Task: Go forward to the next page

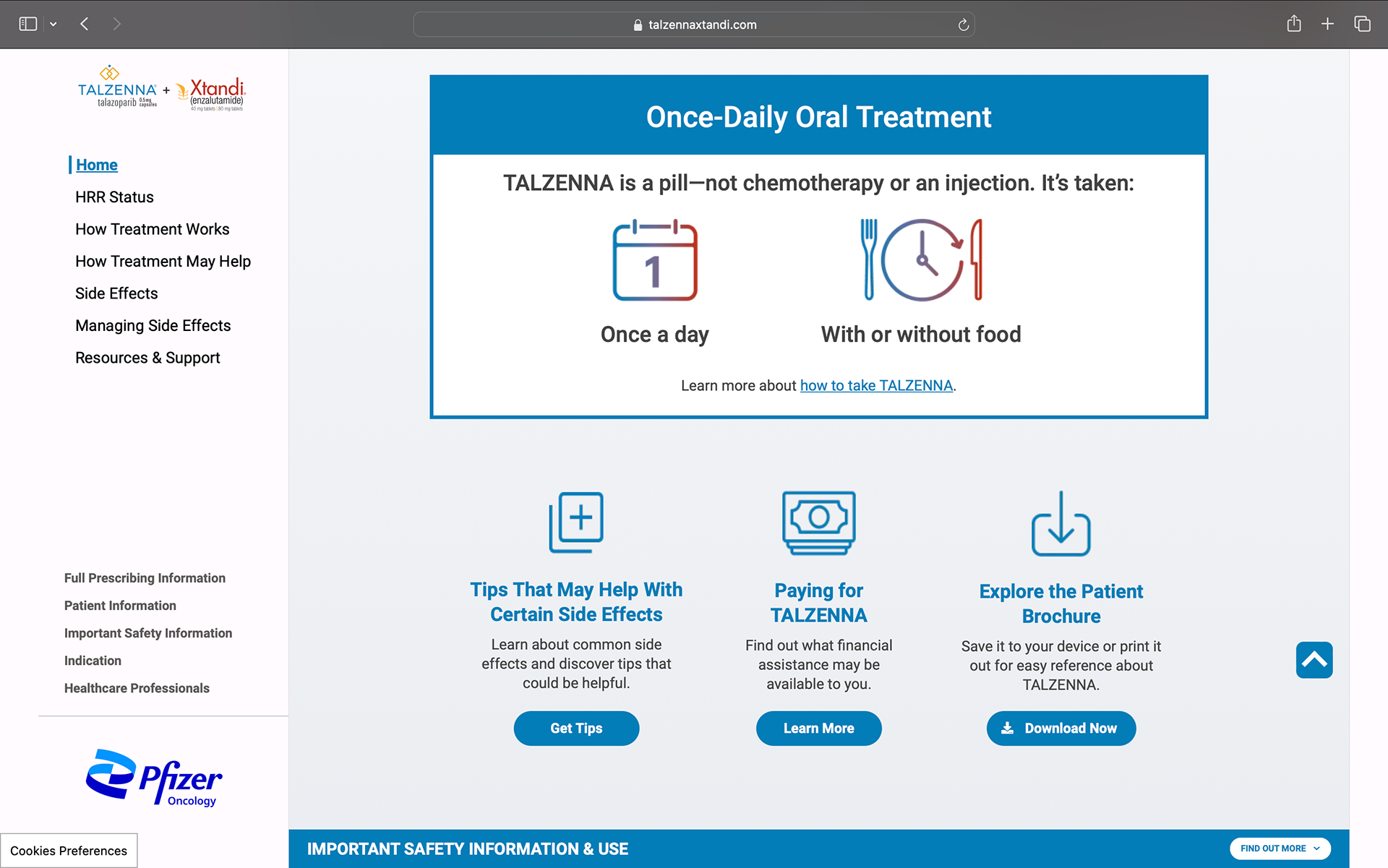Action: (116, 24)
